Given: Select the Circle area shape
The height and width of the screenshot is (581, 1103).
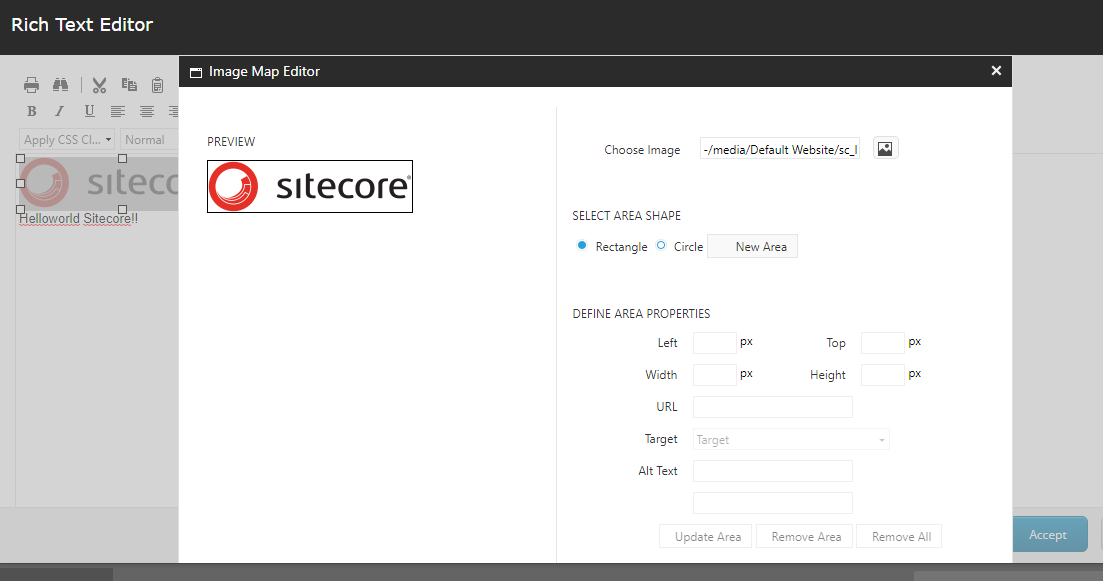Looking at the screenshot, I should [x=661, y=245].
